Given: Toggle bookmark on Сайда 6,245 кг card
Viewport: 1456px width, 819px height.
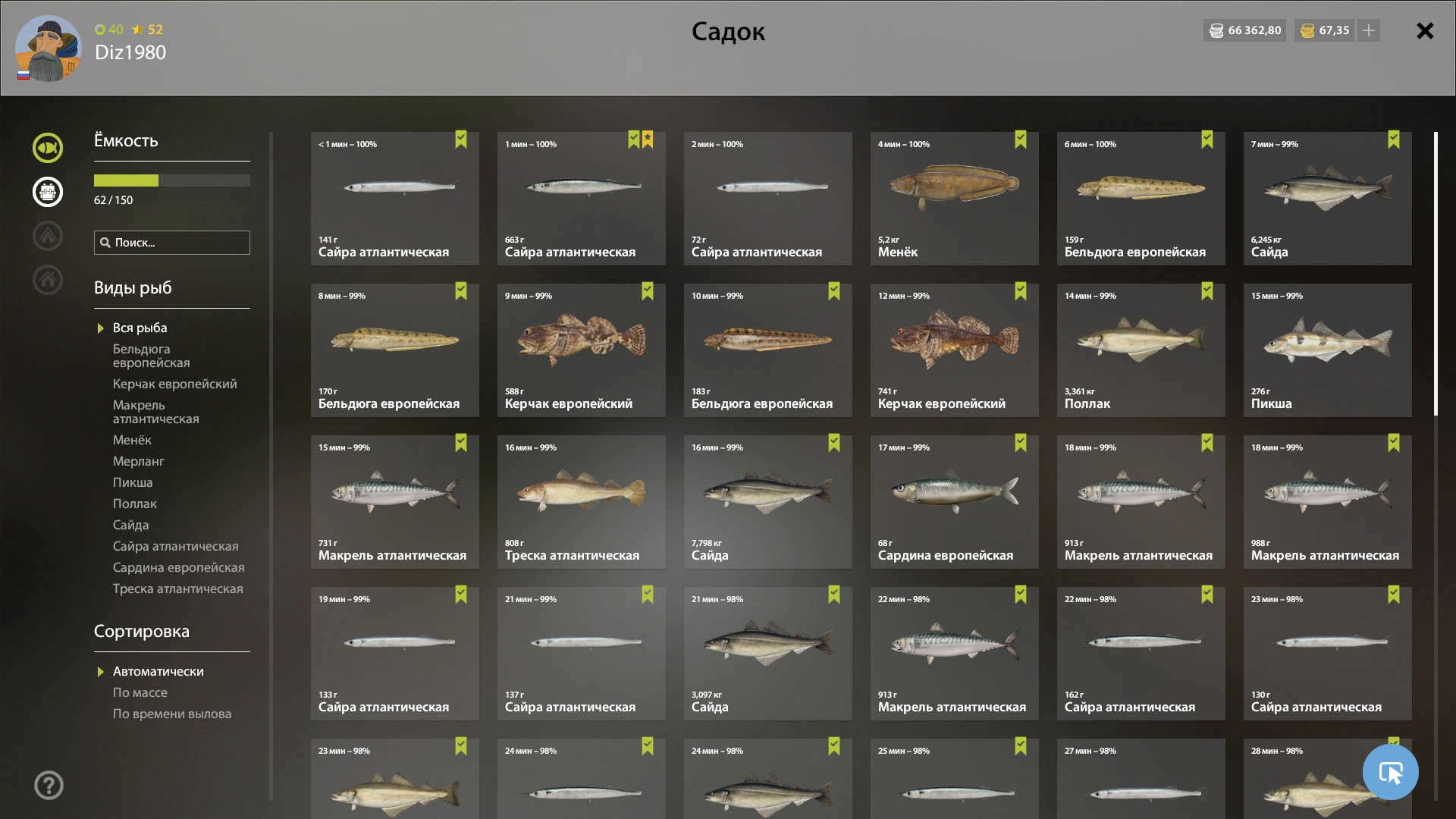Looking at the screenshot, I should click(x=1394, y=140).
